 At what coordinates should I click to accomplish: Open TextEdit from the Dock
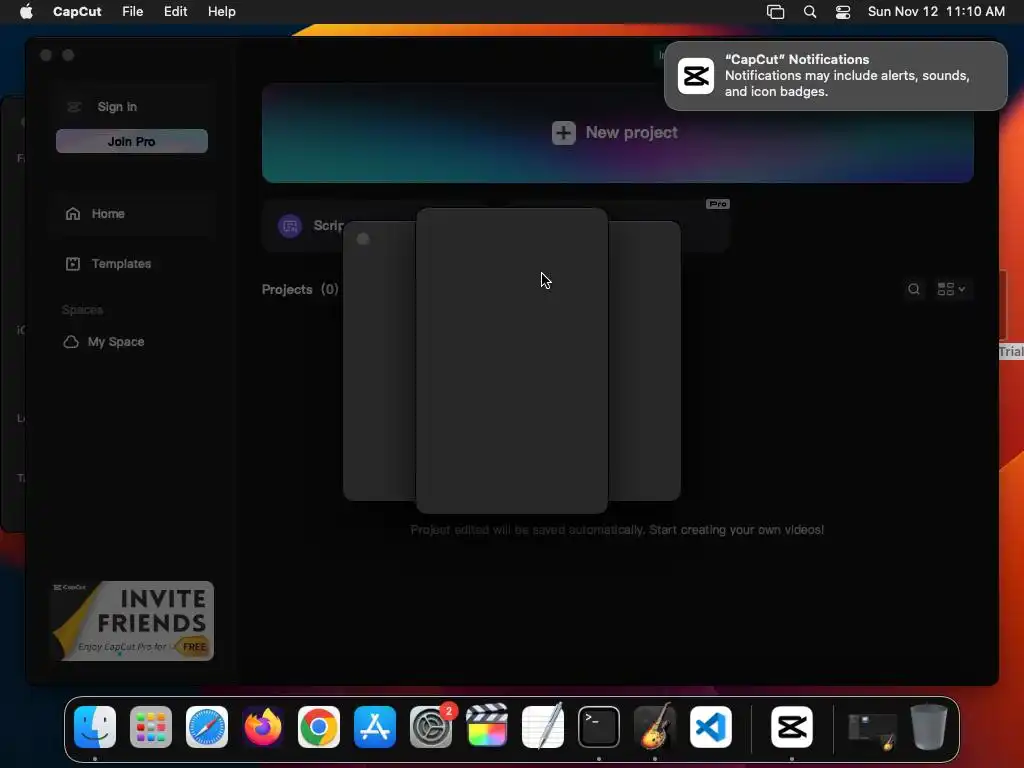543,726
